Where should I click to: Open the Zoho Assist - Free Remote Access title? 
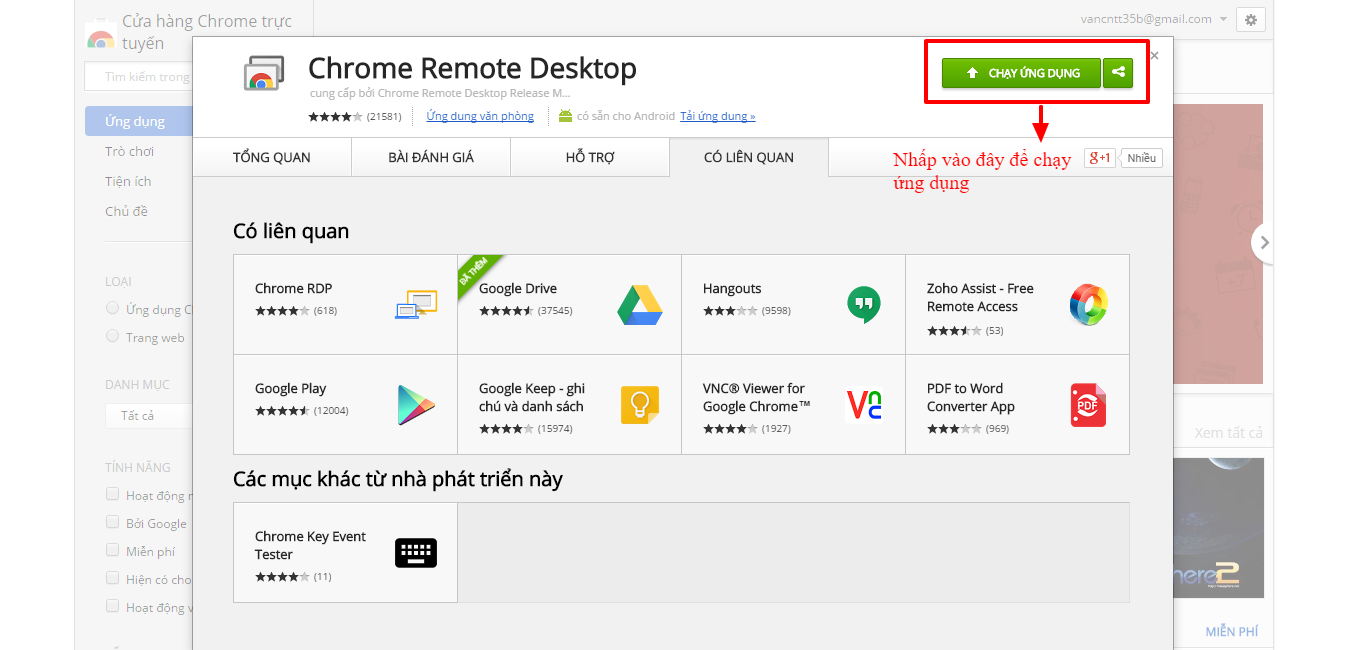tap(980, 297)
